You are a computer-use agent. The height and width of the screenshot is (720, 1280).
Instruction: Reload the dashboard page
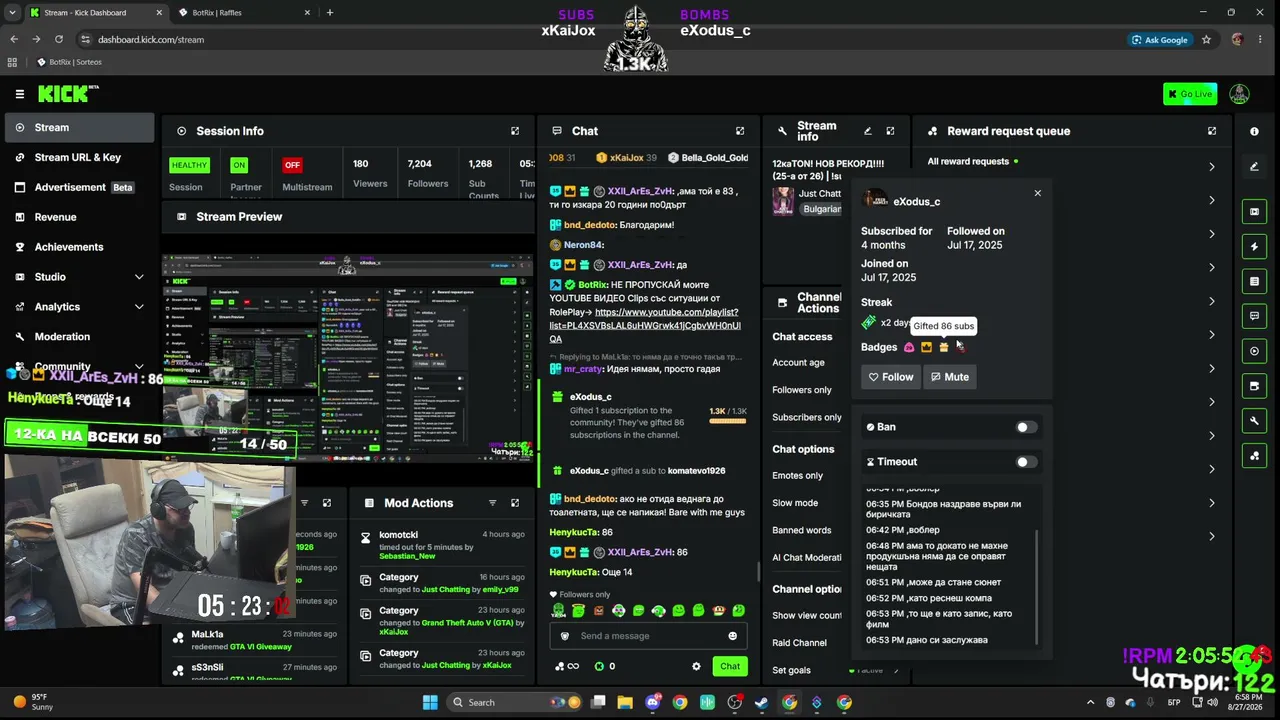pos(59,39)
